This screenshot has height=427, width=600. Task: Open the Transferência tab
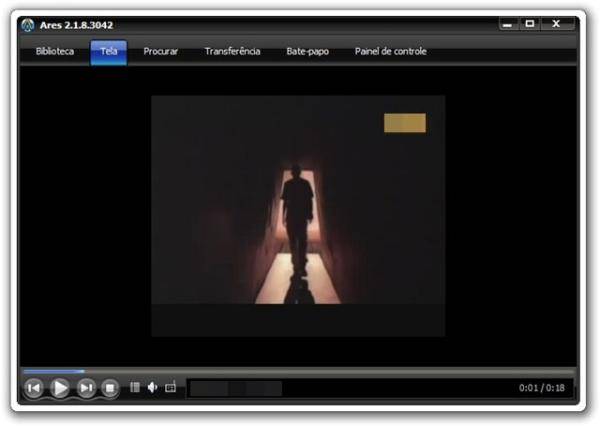(x=232, y=51)
